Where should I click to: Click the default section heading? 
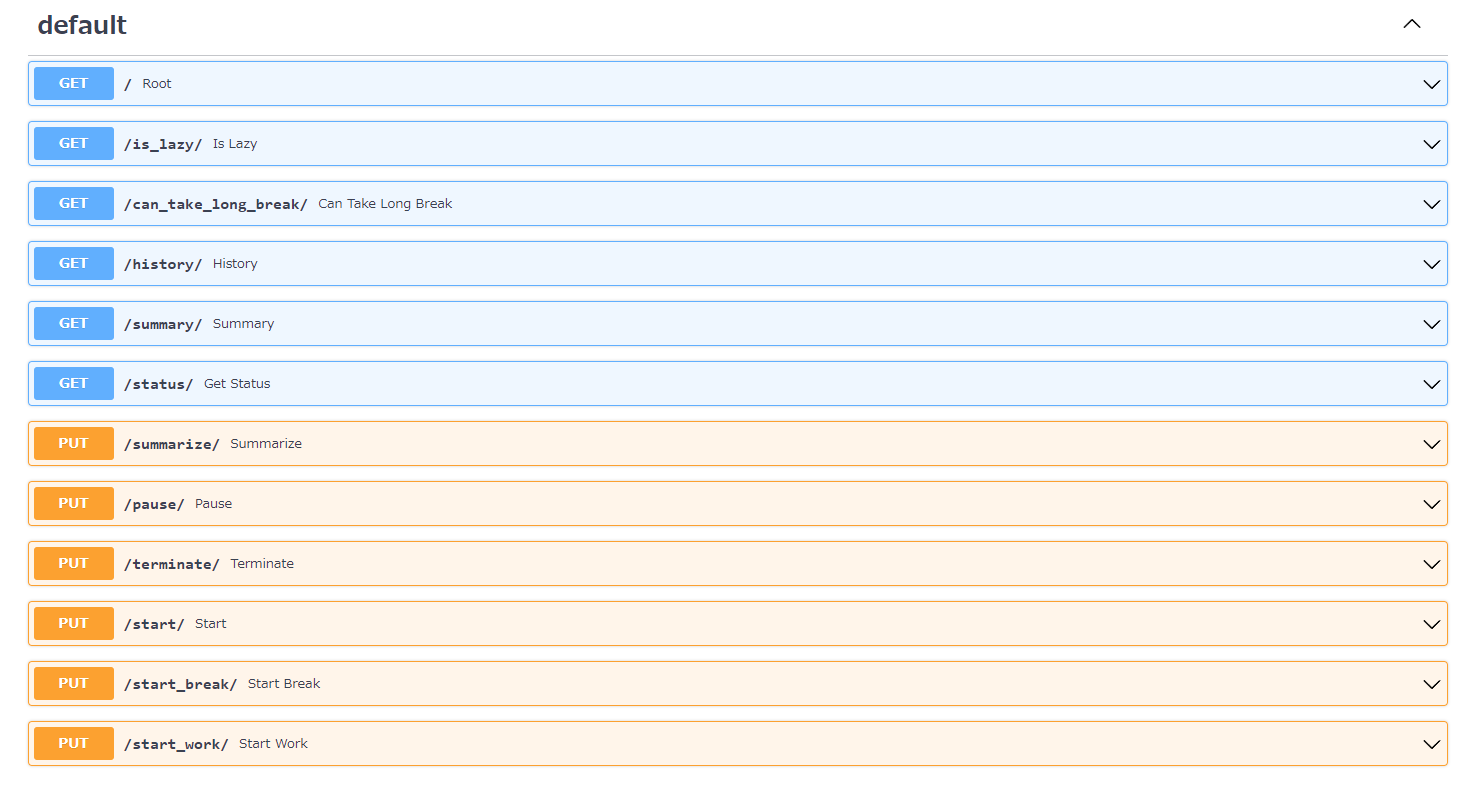click(82, 25)
